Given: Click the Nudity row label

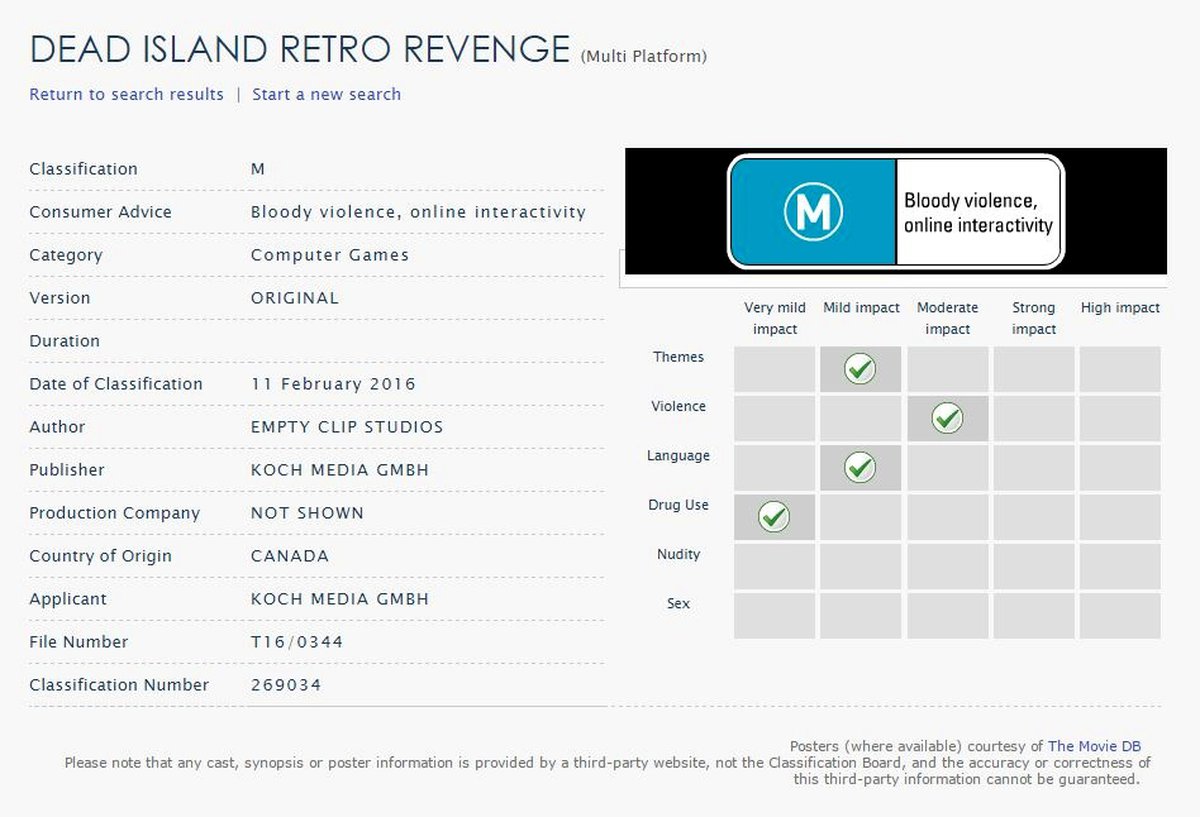Looking at the screenshot, I should point(678,554).
